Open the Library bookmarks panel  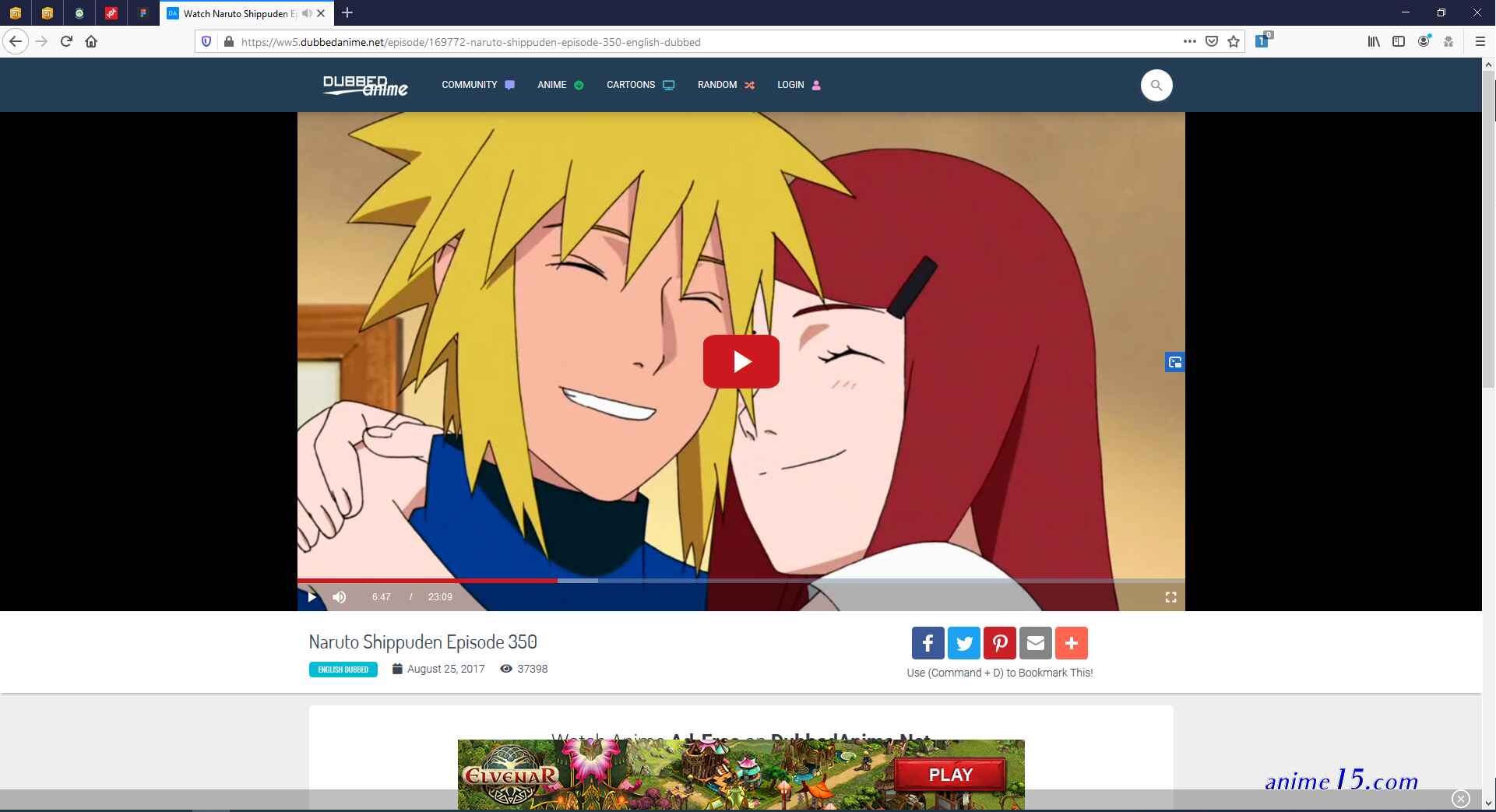(x=1374, y=41)
